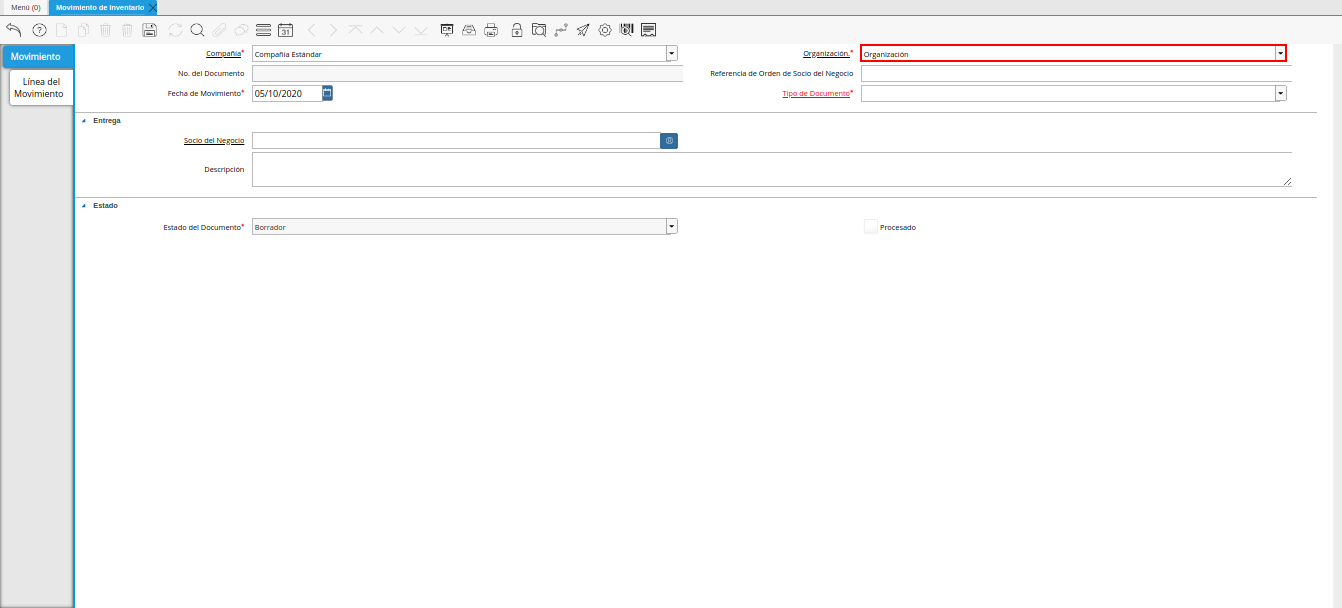Click the No. del Documento field
The image size is (1342, 608).
pos(467,73)
